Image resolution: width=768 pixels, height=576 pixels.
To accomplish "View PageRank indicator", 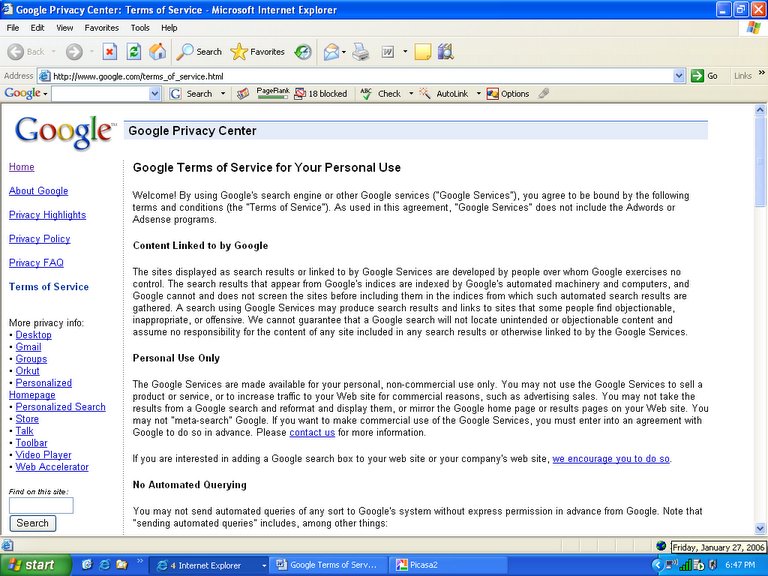I will click(273, 93).
